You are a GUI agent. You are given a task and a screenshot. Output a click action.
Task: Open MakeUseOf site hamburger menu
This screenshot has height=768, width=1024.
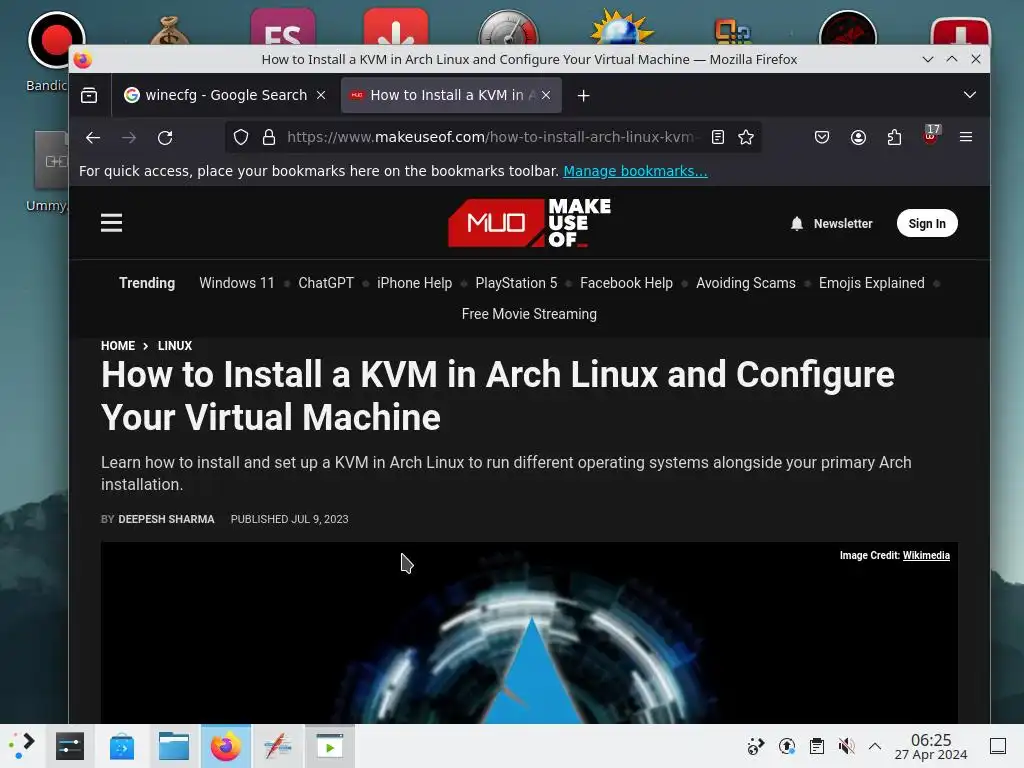pos(112,223)
